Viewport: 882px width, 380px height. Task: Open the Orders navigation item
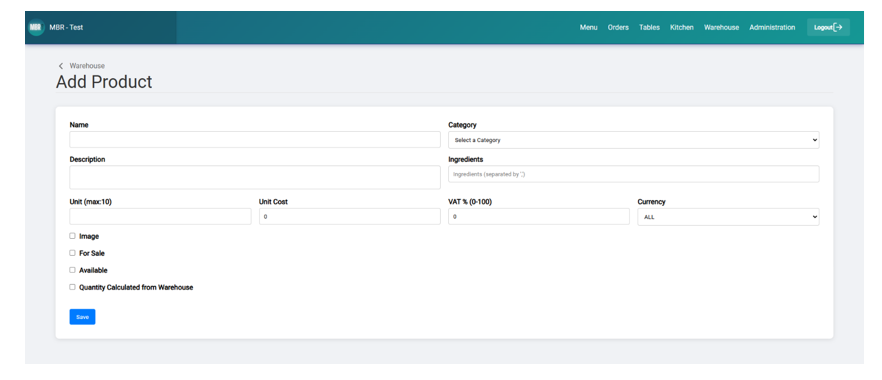pos(618,27)
